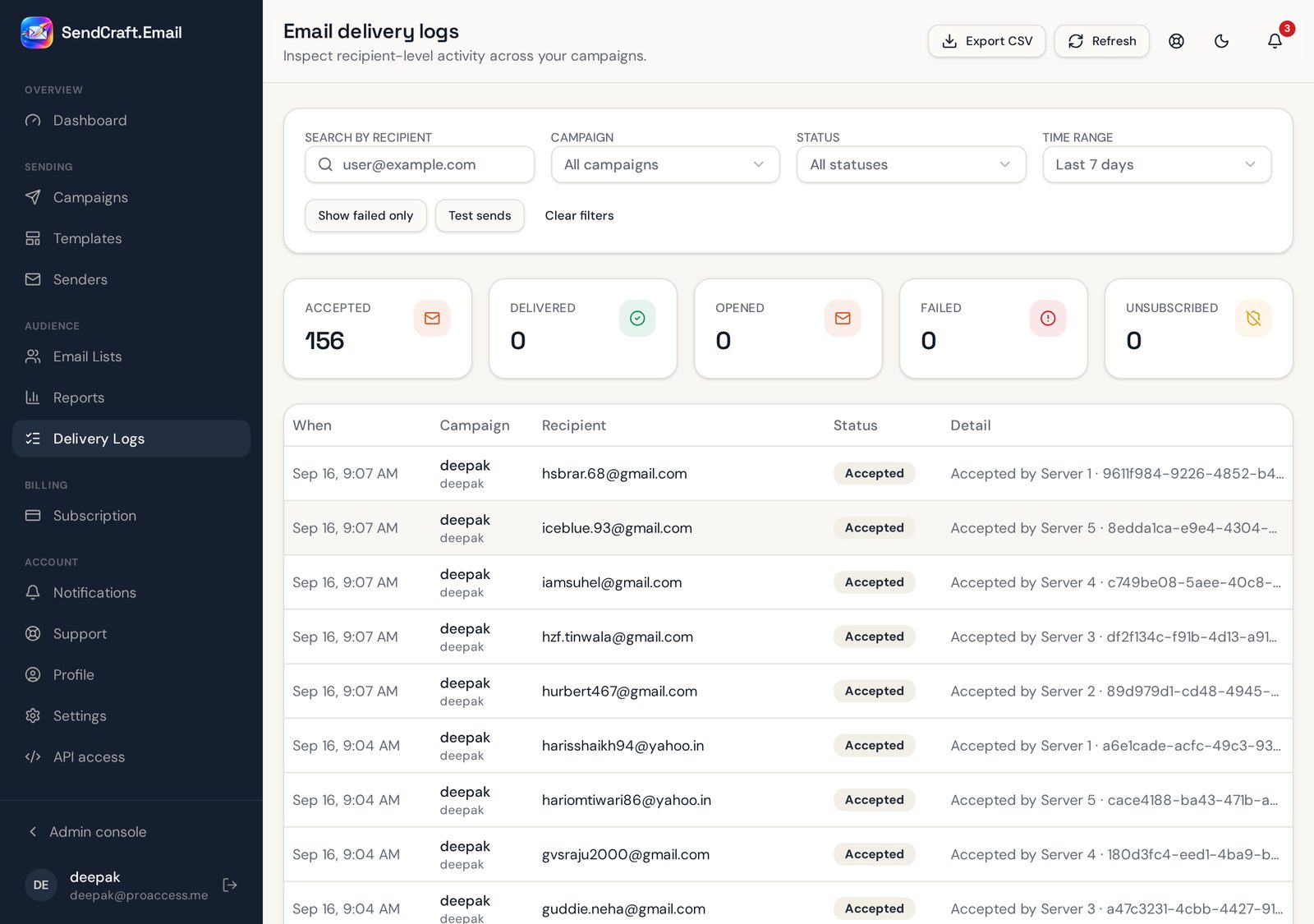The image size is (1314, 924).
Task: Click the Support lifebuoy icon in sidebar
Action: click(33, 633)
